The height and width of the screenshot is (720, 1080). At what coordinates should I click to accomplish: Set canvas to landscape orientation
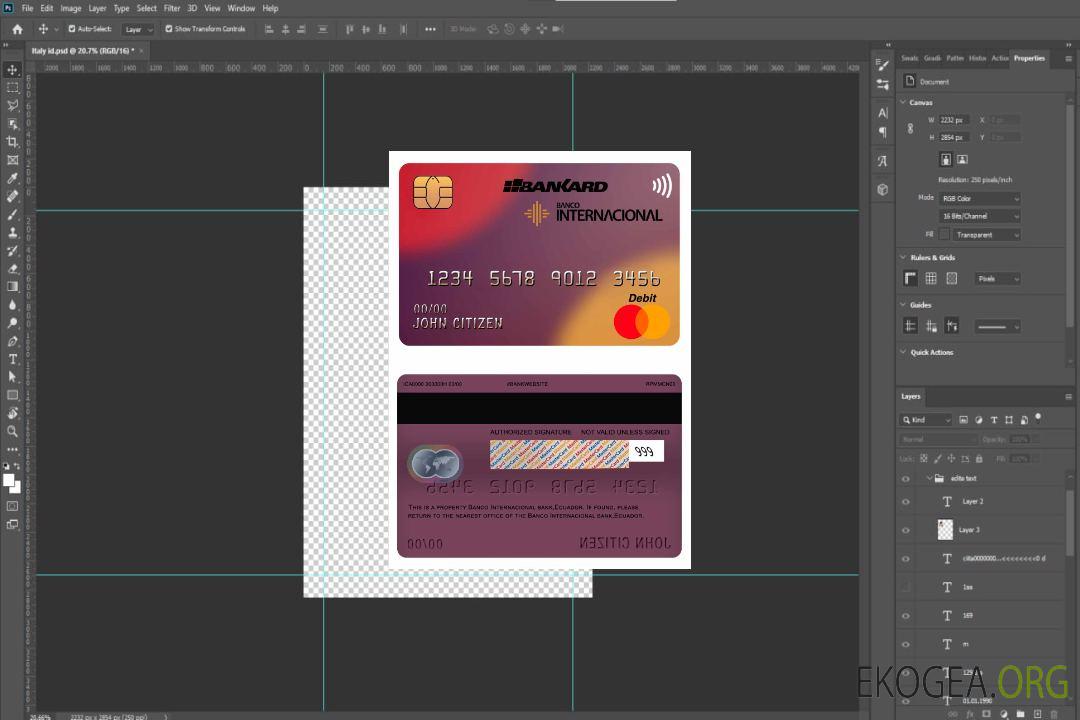pyautogui.click(x=962, y=160)
